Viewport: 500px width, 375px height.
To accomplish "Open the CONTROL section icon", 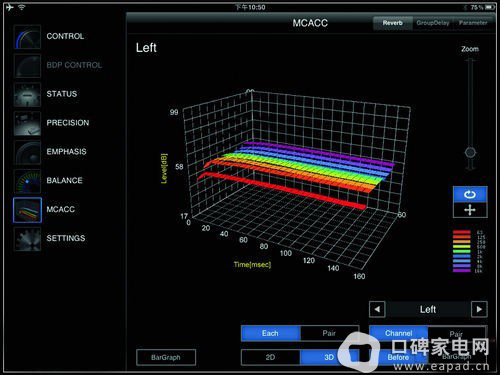I will coord(27,36).
